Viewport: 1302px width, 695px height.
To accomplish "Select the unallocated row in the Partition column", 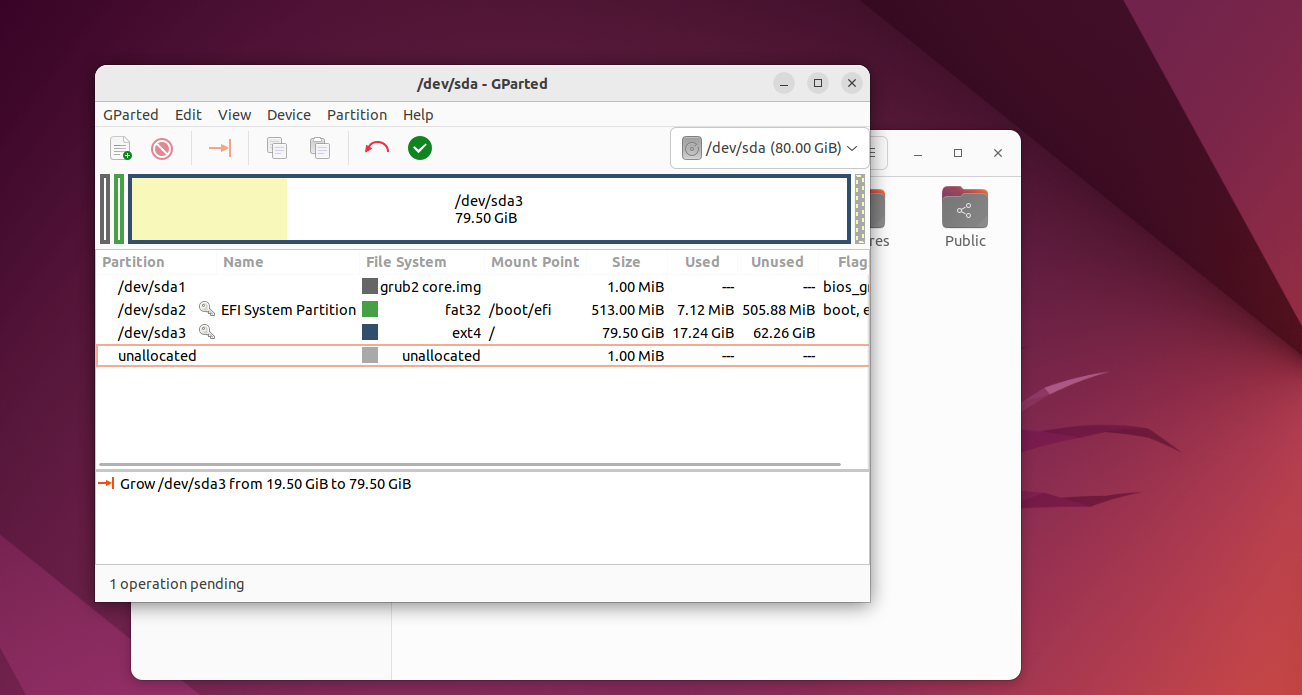I will 157,356.
